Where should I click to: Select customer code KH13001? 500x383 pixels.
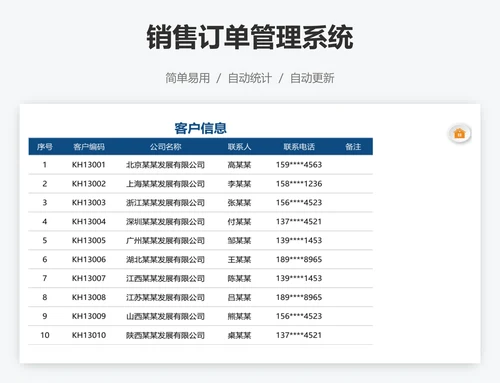89,165
